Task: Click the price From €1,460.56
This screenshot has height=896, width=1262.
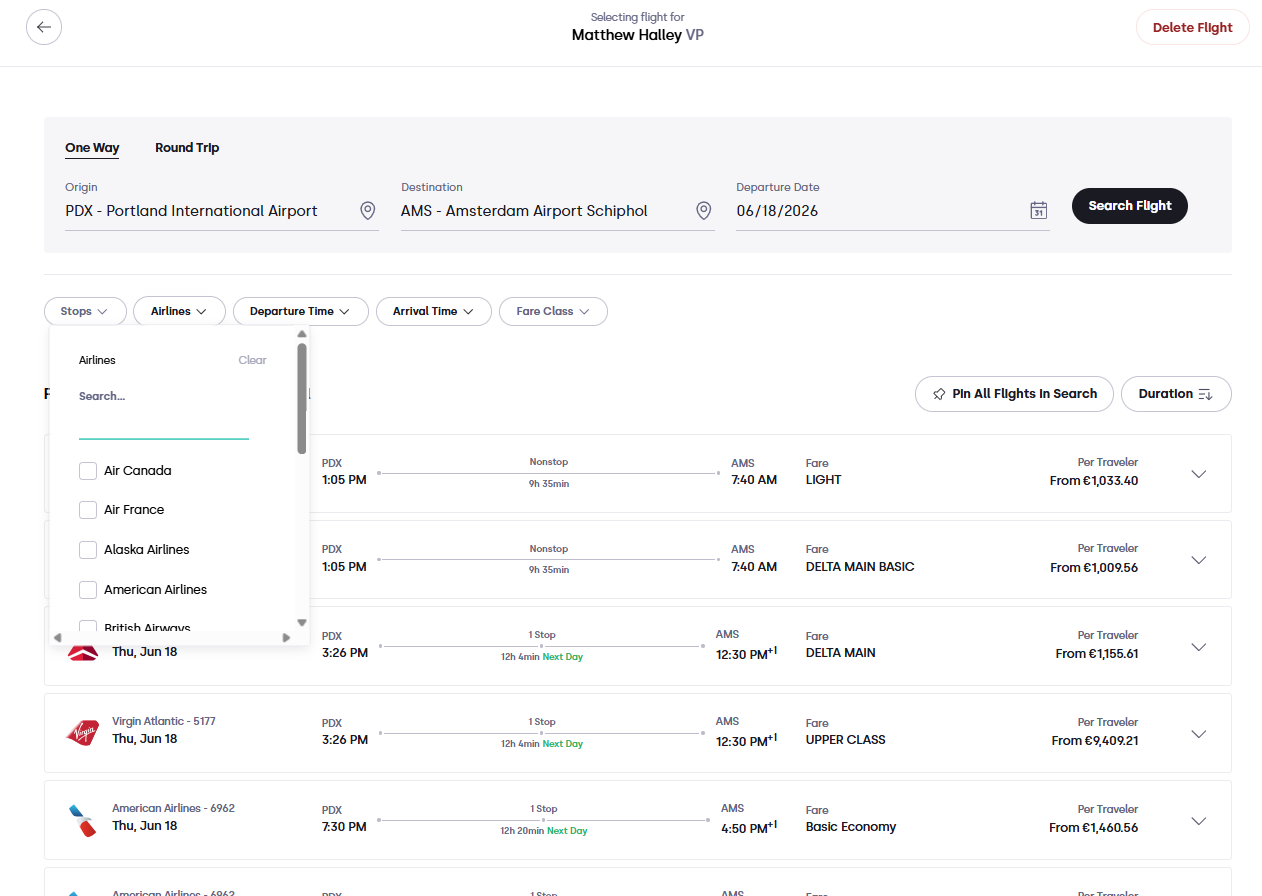Action: tap(1094, 828)
